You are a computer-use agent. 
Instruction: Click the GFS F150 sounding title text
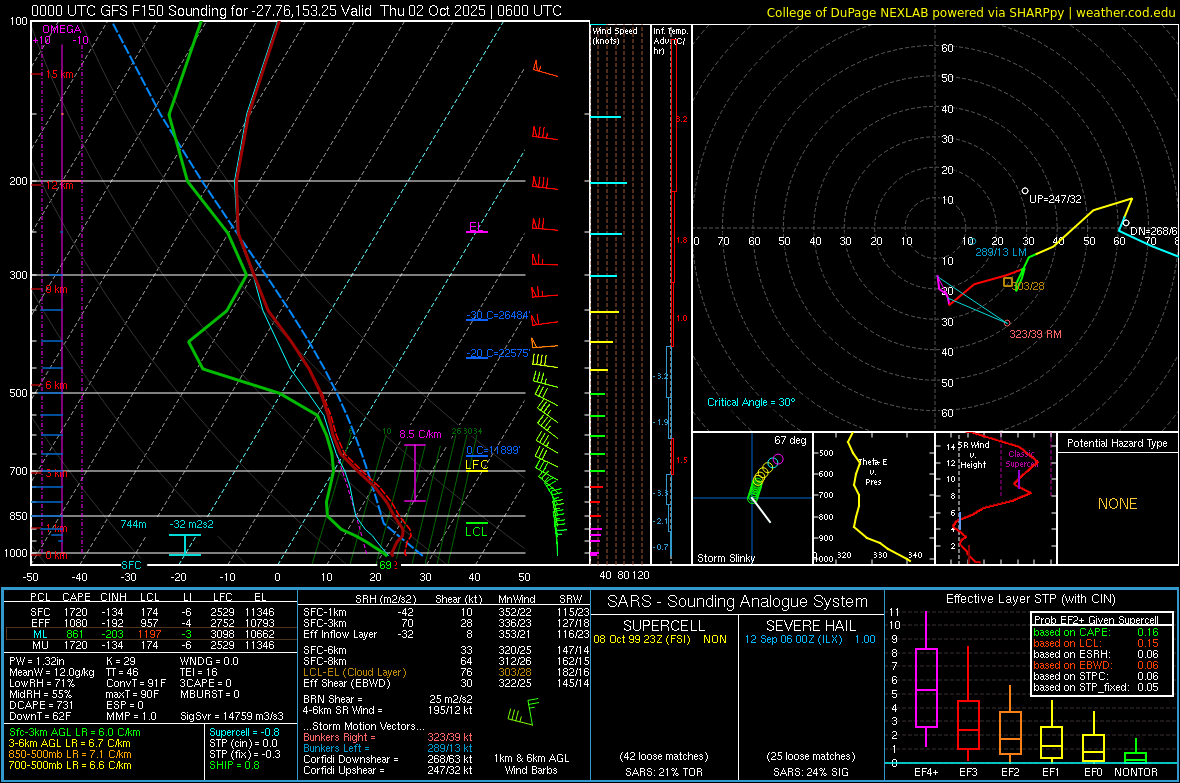[297, 11]
